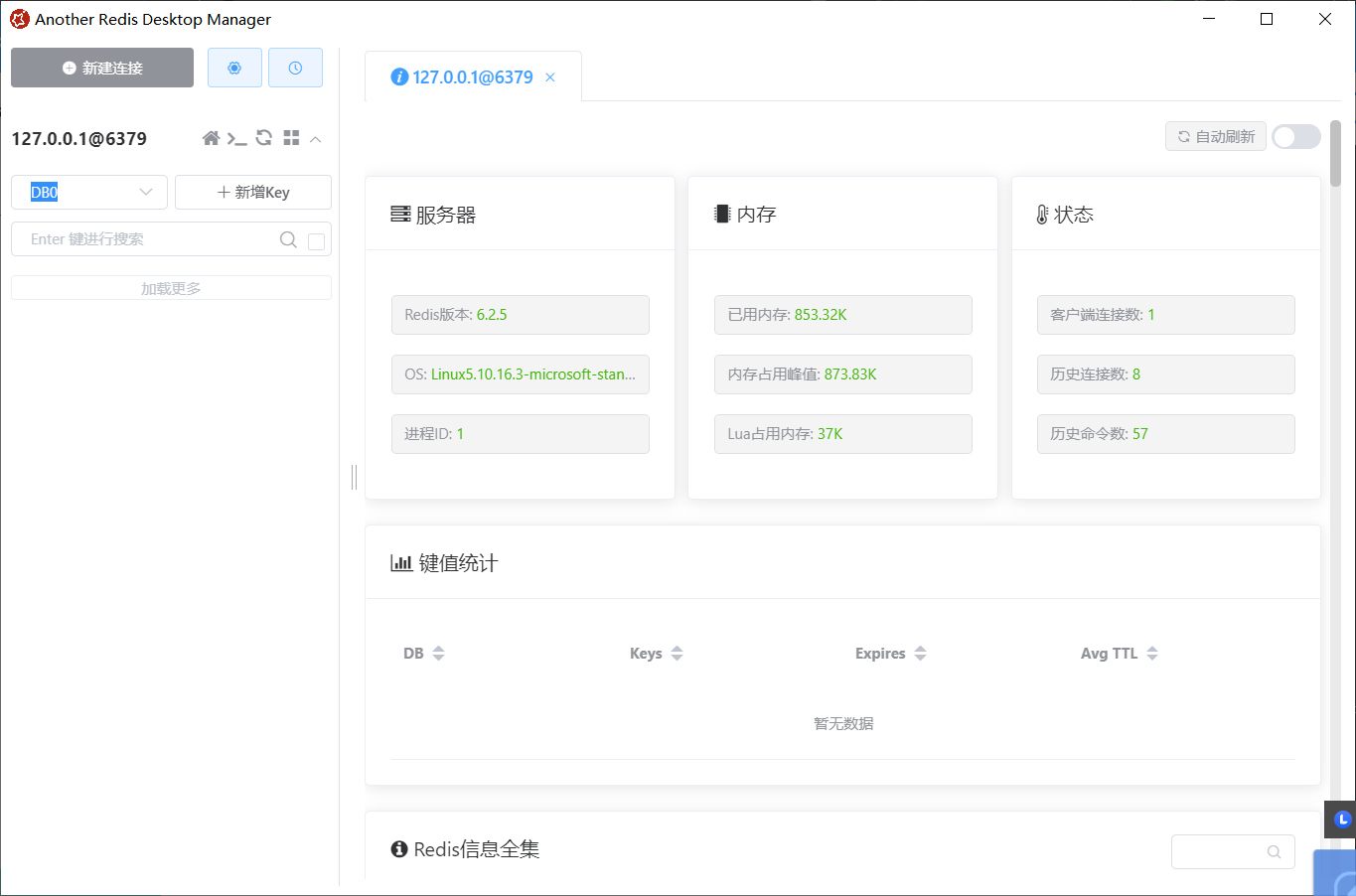The width and height of the screenshot is (1356, 896).
Task: Enable the auto refresh toggle switch
Action: pyautogui.click(x=1296, y=137)
